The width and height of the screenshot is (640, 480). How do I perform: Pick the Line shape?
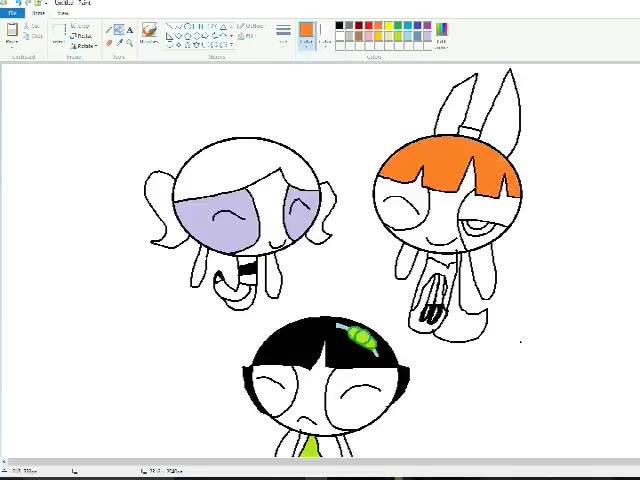(169, 27)
